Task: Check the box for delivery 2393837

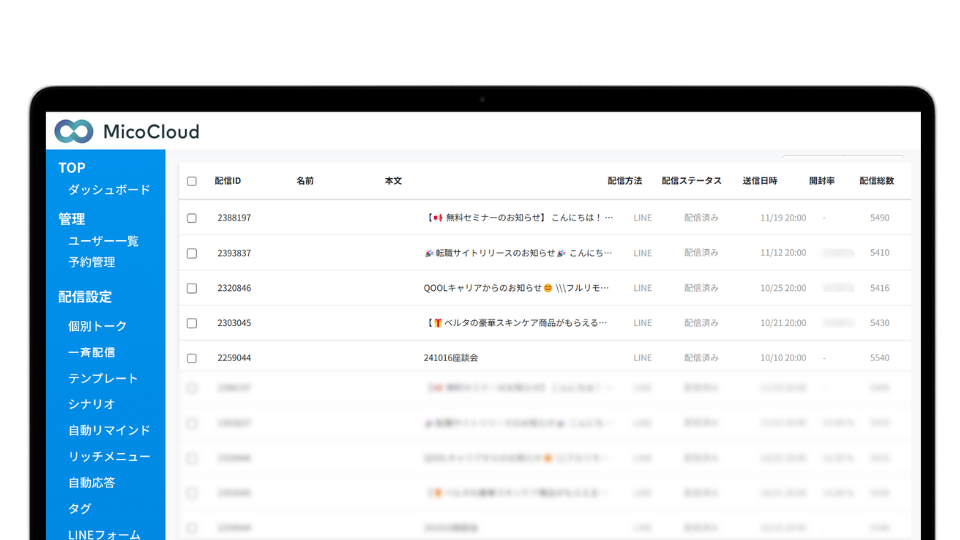Action: (x=192, y=253)
